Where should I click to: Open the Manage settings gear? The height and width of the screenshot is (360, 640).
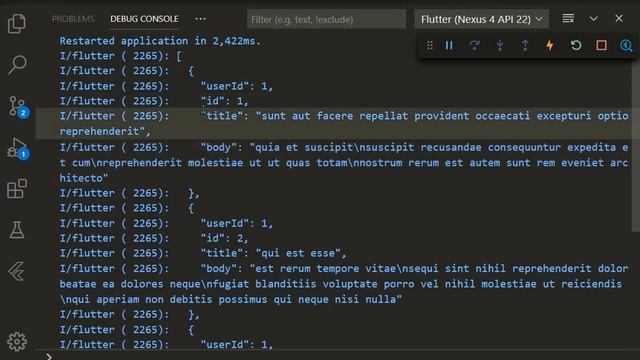tap(17, 341)
